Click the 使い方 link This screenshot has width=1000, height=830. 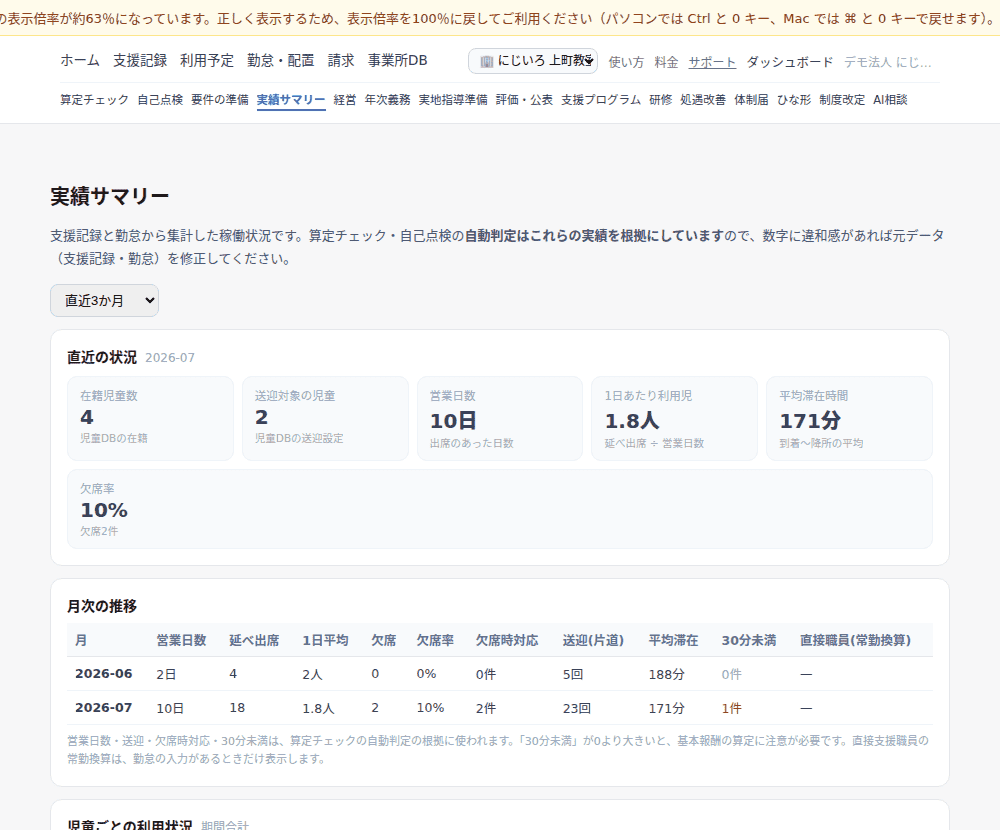pyautogui.click(x=626, y=62)
